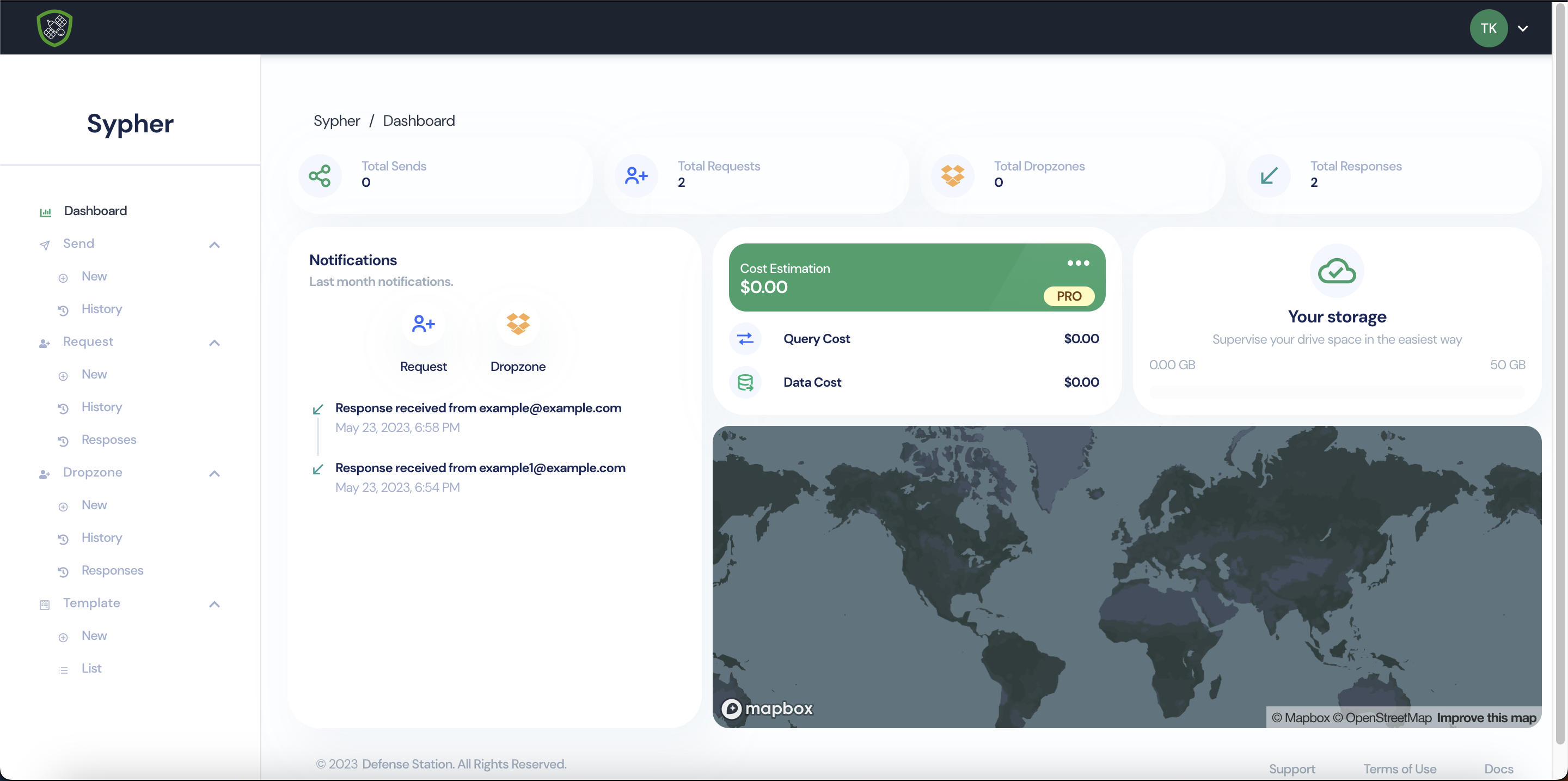Click the Total Requests card label
This screenshot has width=1568, height=781.
point(719,166)
